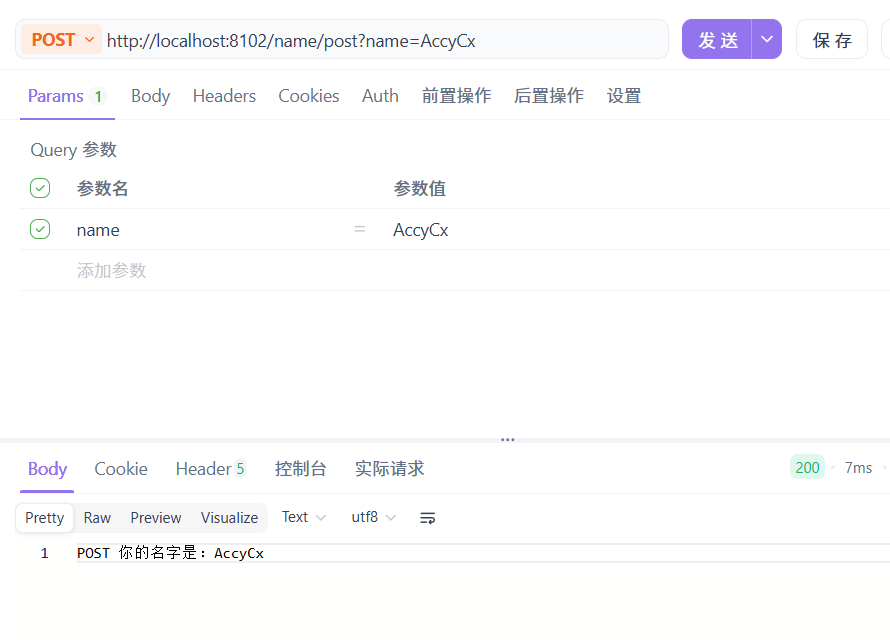This screenshot has width=890, height=640.
Task: Toggle the select-all parameters checkbox
Action: tap(40, 187)
